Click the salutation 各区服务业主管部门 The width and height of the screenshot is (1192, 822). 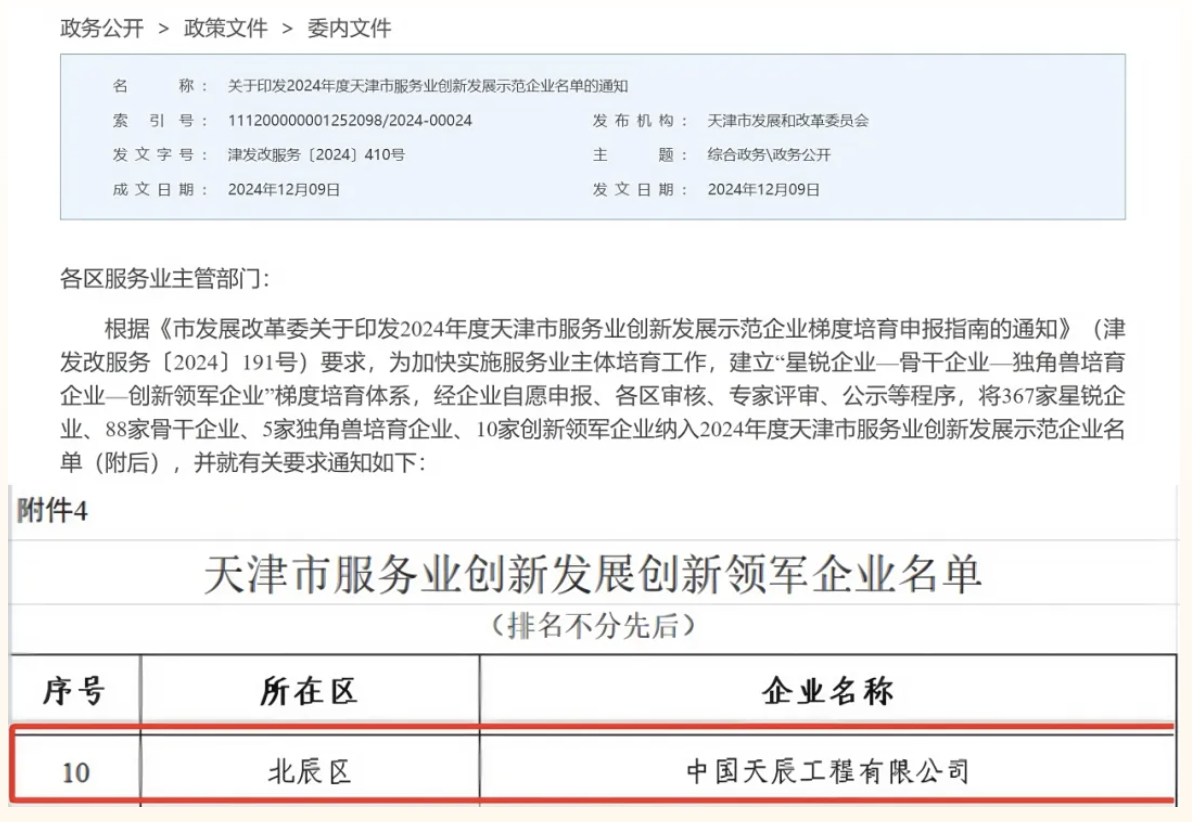164,279
